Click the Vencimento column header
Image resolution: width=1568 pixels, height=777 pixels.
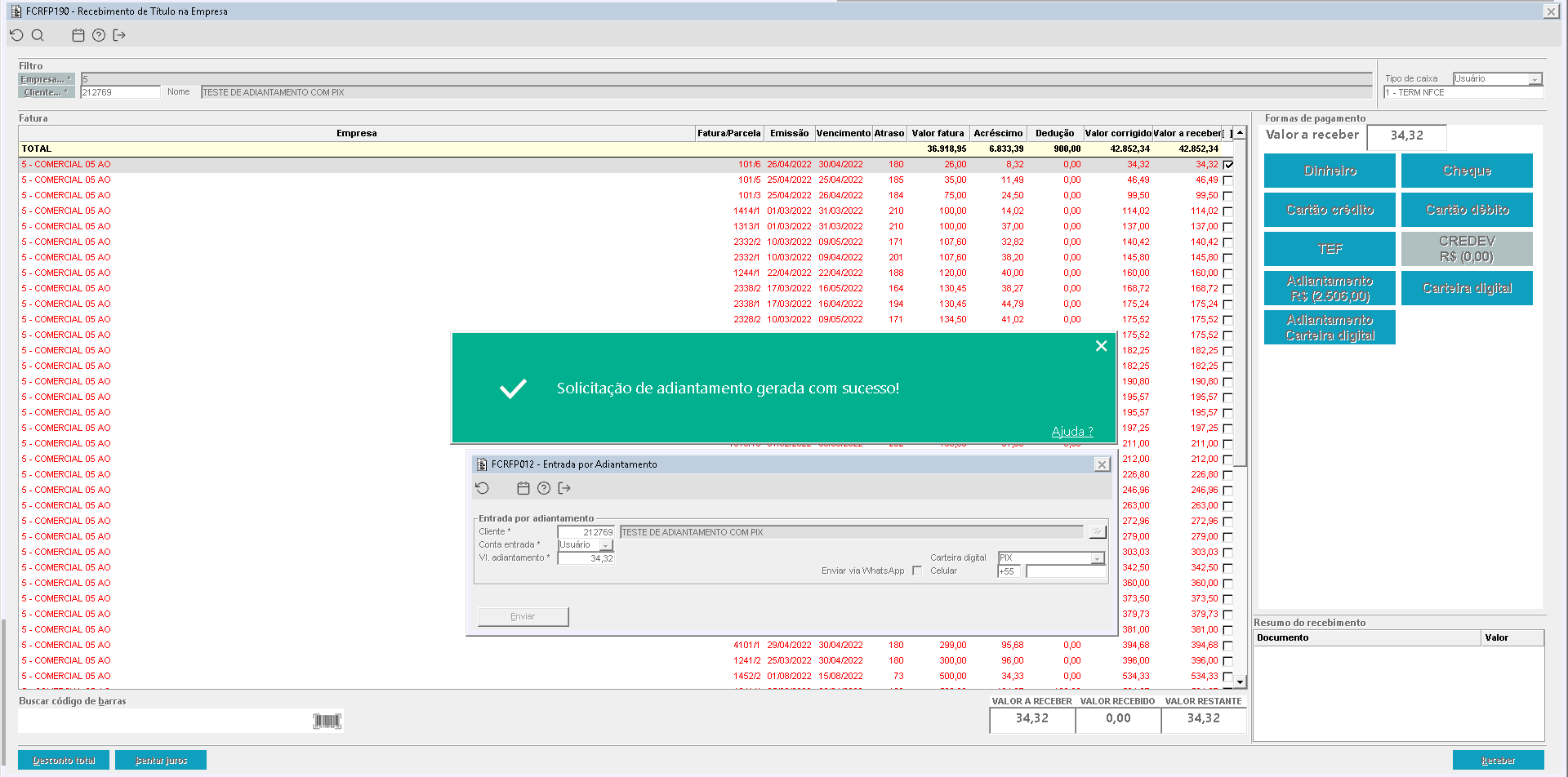(x=844, y=133)
